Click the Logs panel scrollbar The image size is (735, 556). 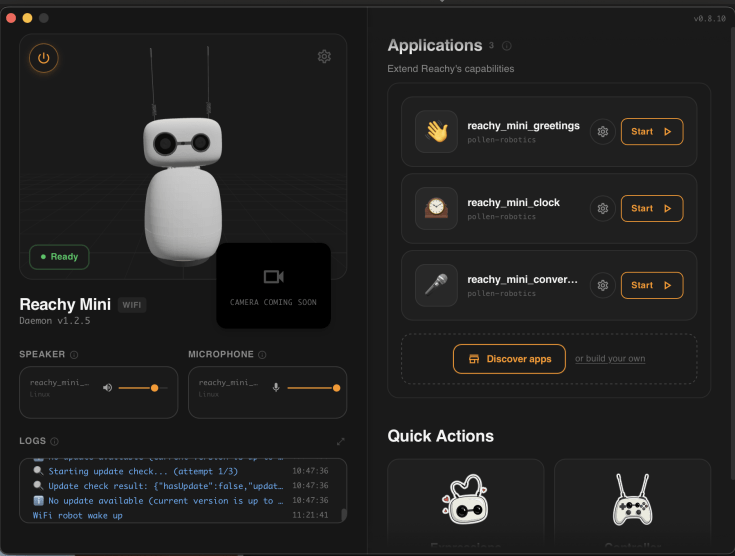344,514
